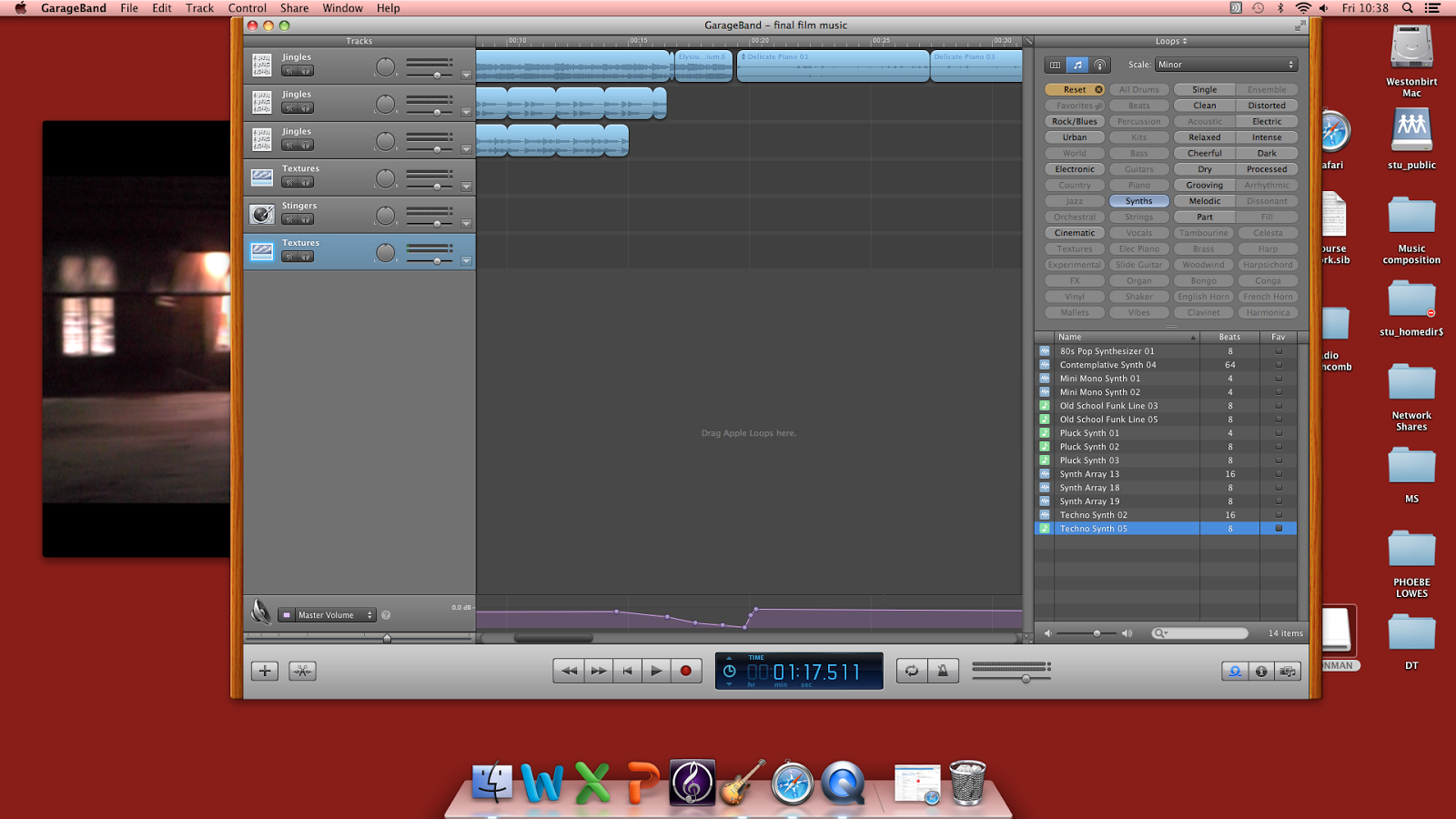This screenshot has width=1456, height=819.
Task: Mark Techno Synth 05 as favorite
Action: (x=1279, y=529)
